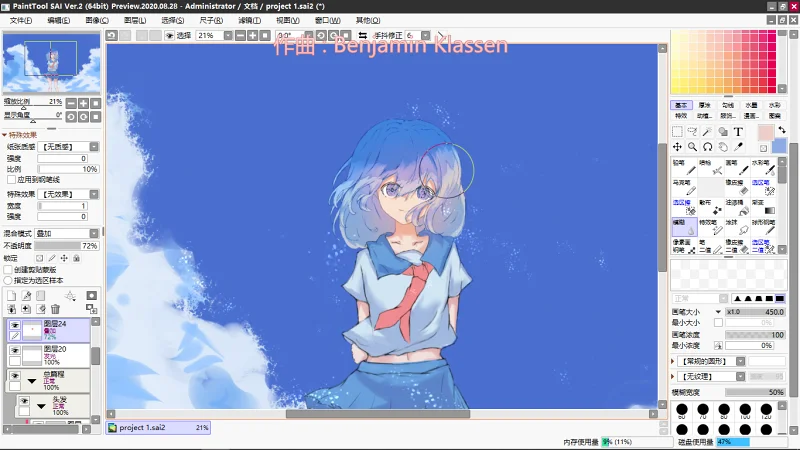Flip canvas horizontally with double-arrow icon
800x450 pixels.
[363, 35]
